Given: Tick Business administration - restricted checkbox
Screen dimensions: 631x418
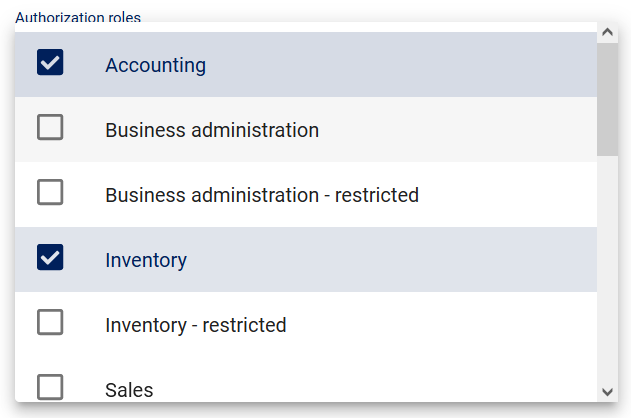Looking at the screenshot, I should tap(50, 192).
